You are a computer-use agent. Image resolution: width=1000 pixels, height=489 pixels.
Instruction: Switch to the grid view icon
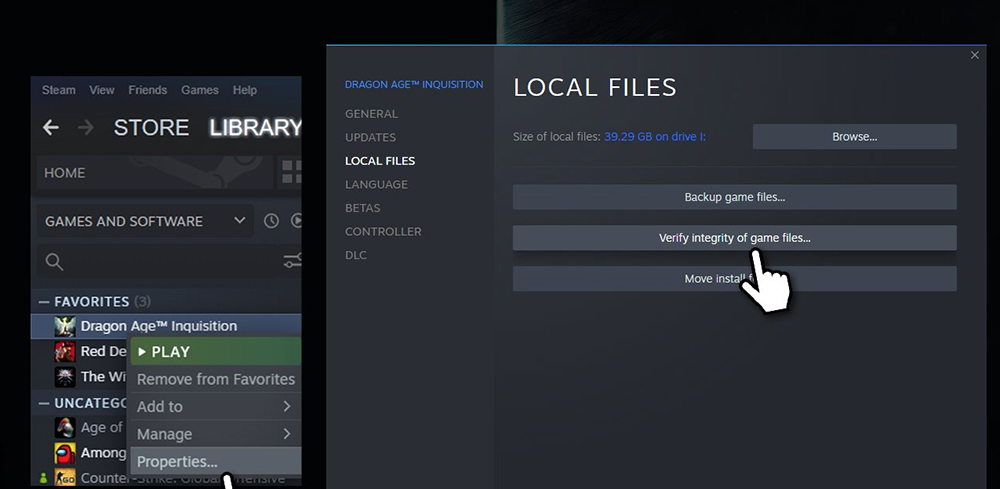click(x=291, y=172)
